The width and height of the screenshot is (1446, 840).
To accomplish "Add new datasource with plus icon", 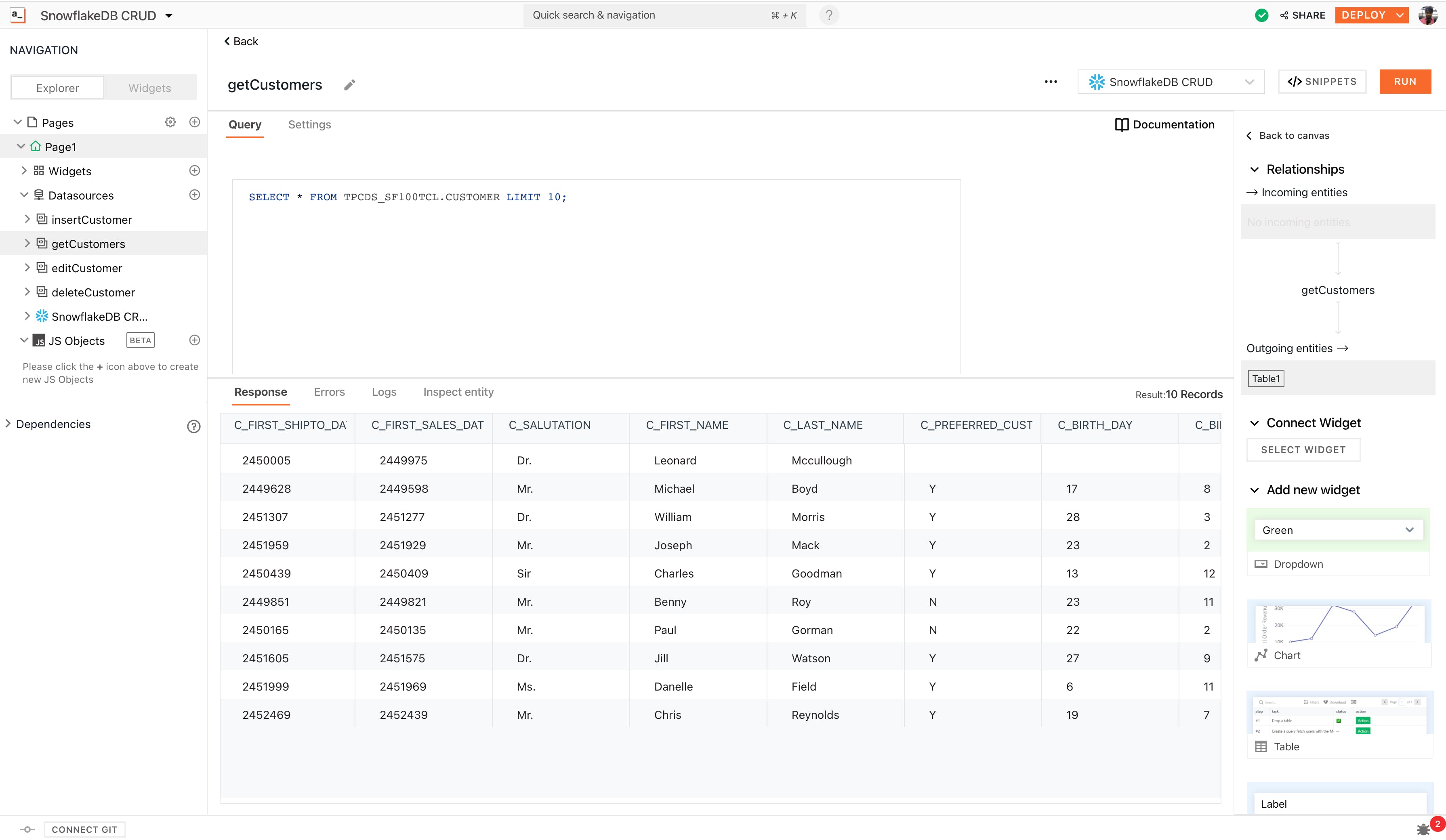I will click(x=195, y=195).
